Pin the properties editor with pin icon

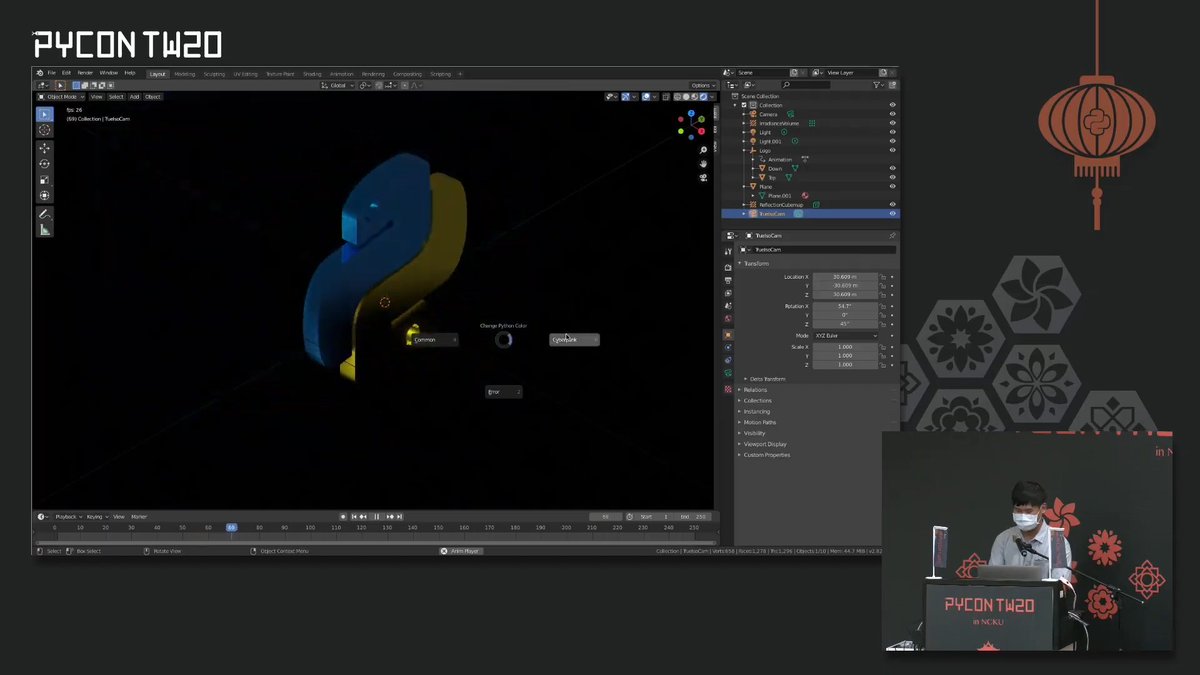[892, 236]
